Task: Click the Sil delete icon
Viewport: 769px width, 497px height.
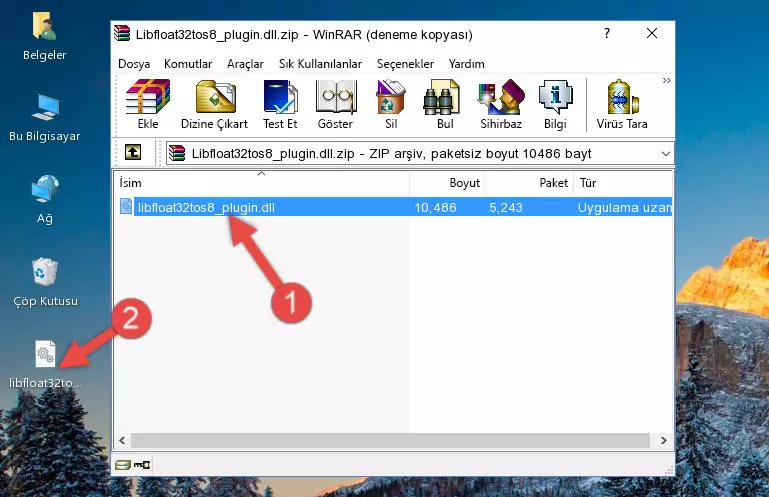Action: [391, 105]
